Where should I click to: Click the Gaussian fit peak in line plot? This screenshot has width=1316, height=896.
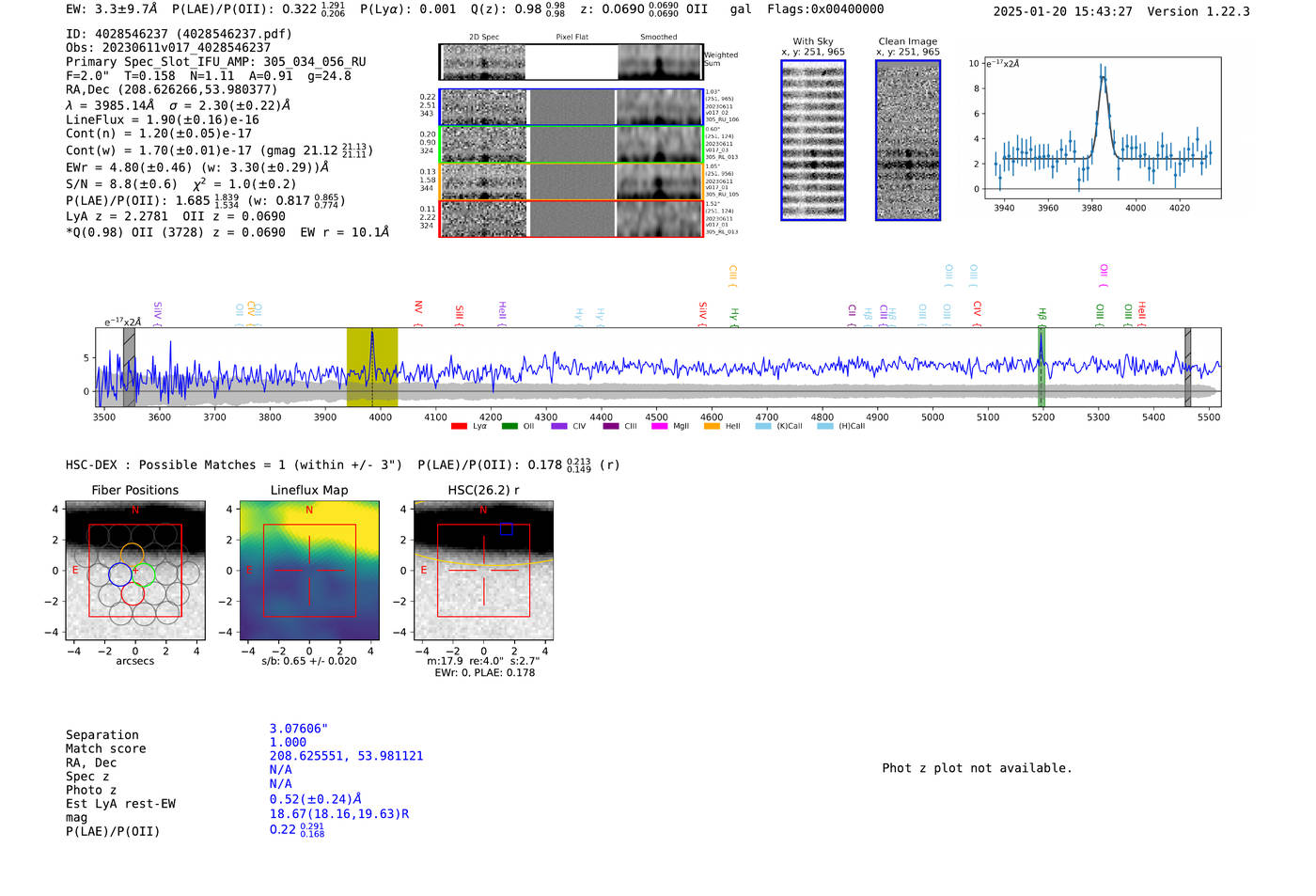pos(1103,77)
